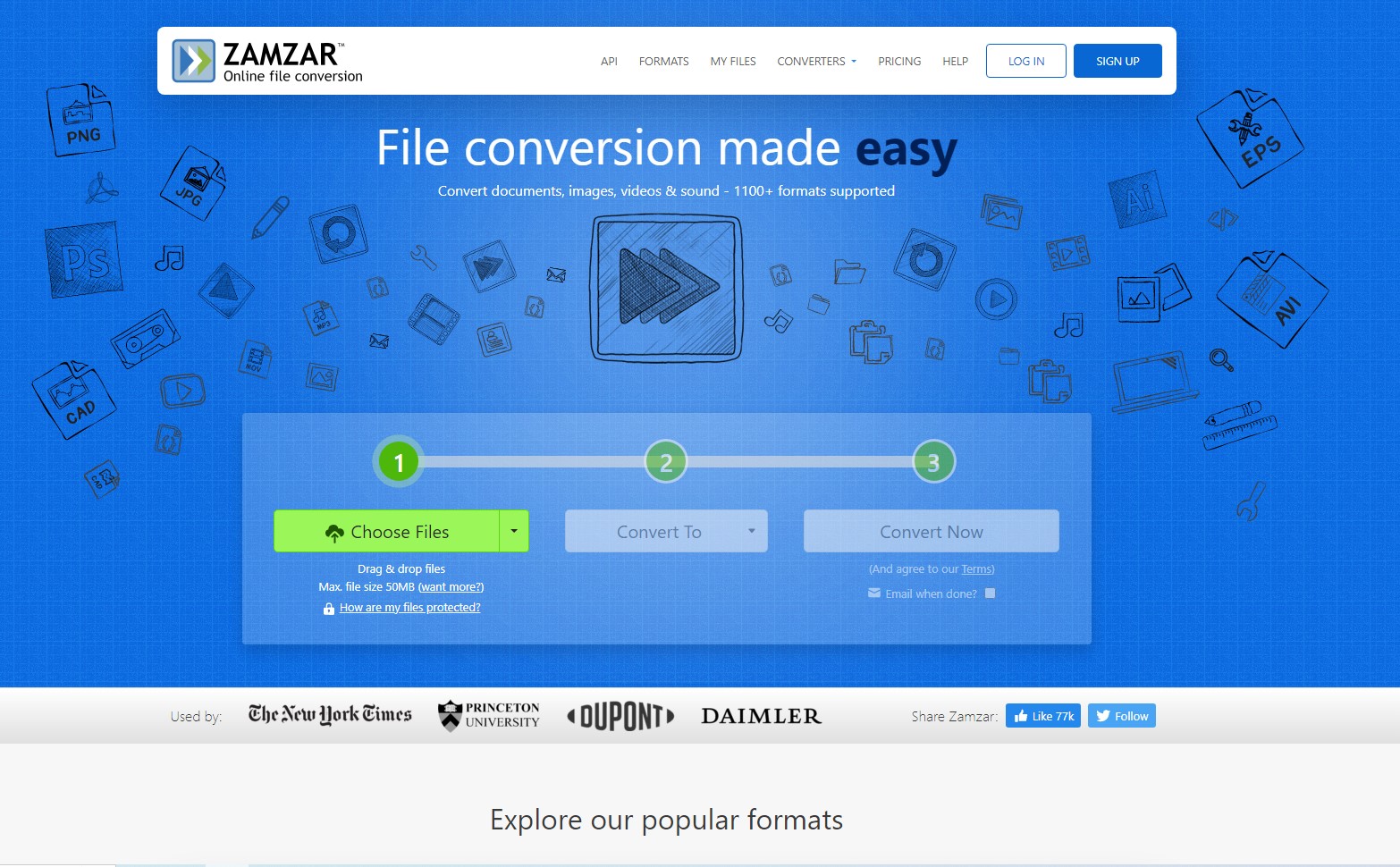Image resolution: width=1400 pixels, height=867 pixels.
Task: Click the EPS file sketch icon
Action: 1251,138
